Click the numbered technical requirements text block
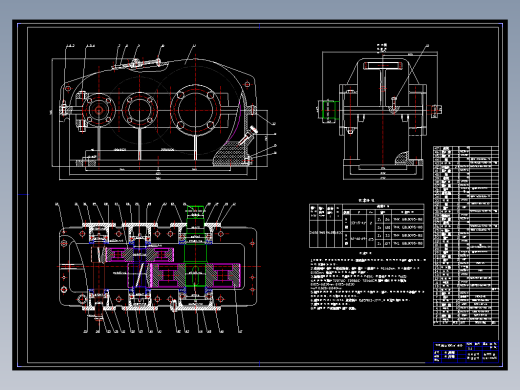 [368, 284]
